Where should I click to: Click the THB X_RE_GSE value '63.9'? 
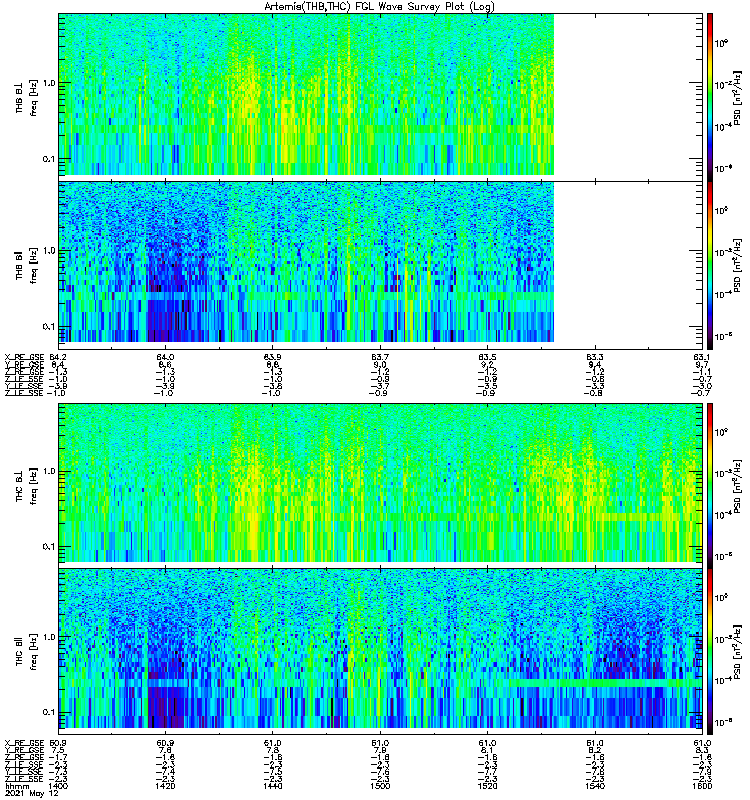click(272, 357)
